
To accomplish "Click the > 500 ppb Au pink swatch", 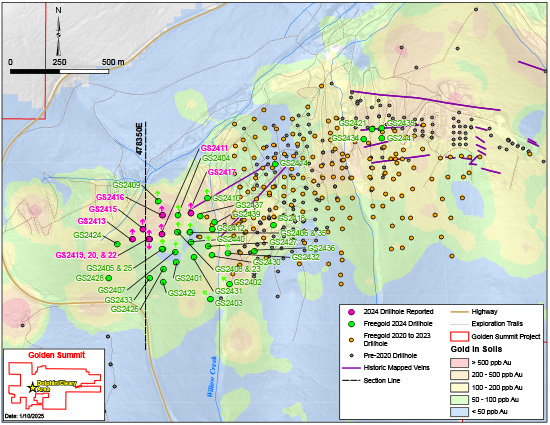I will [459, 363].
